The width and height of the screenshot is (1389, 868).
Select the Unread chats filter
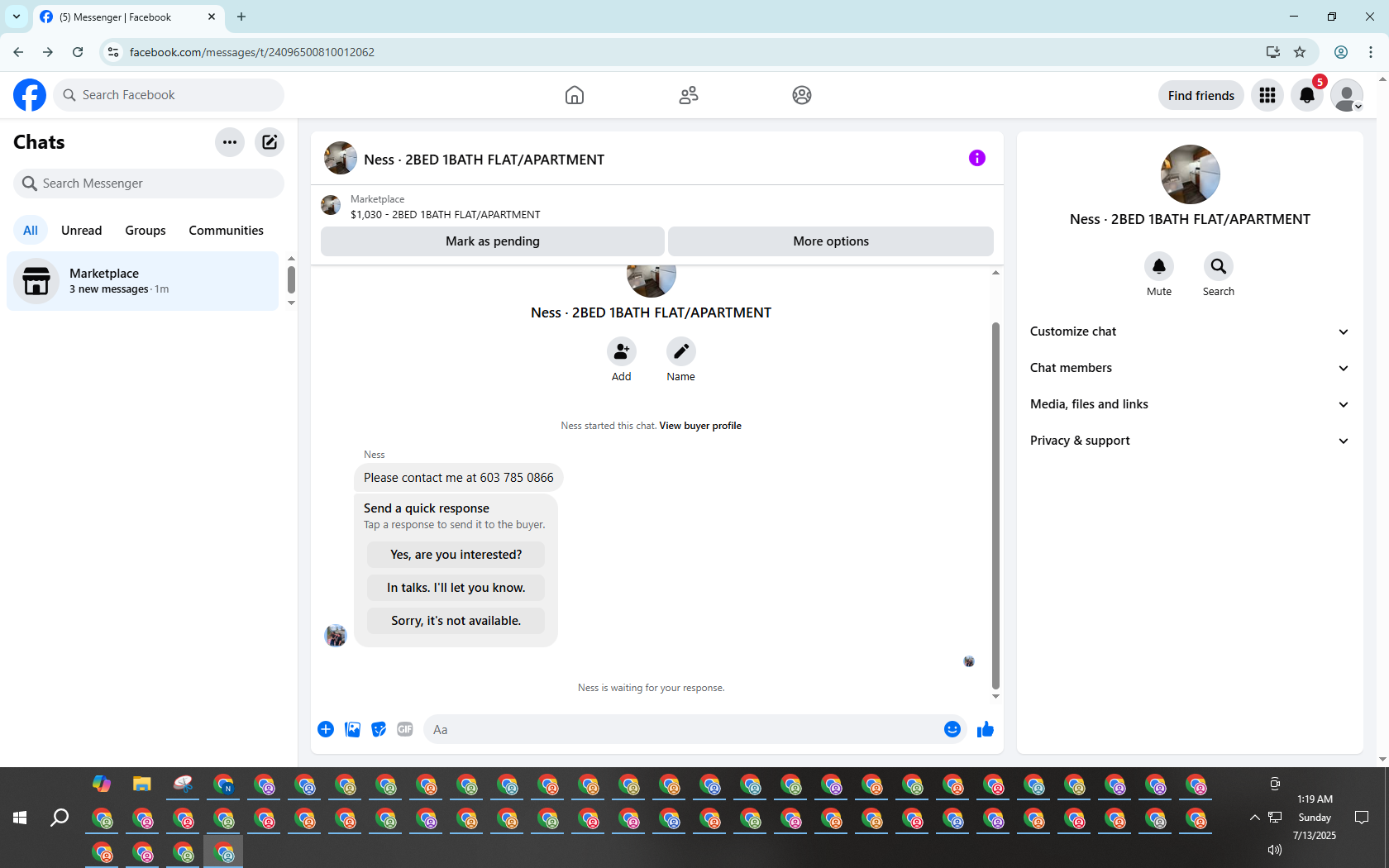[x=82, y=231]
